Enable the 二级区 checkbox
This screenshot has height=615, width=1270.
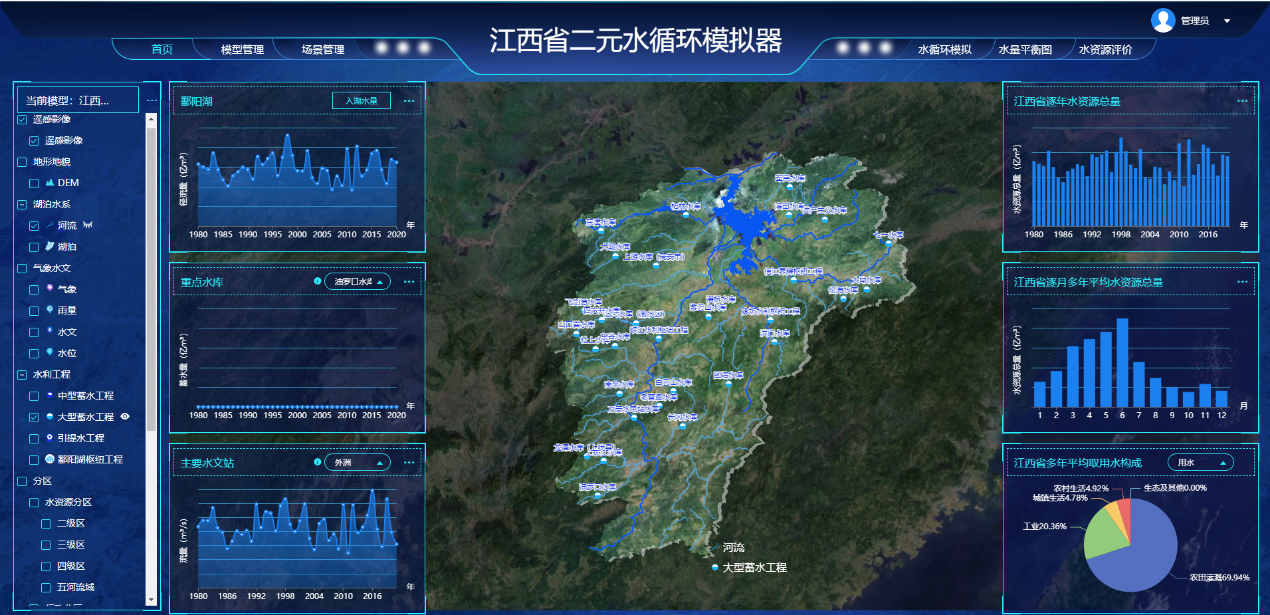45,523
